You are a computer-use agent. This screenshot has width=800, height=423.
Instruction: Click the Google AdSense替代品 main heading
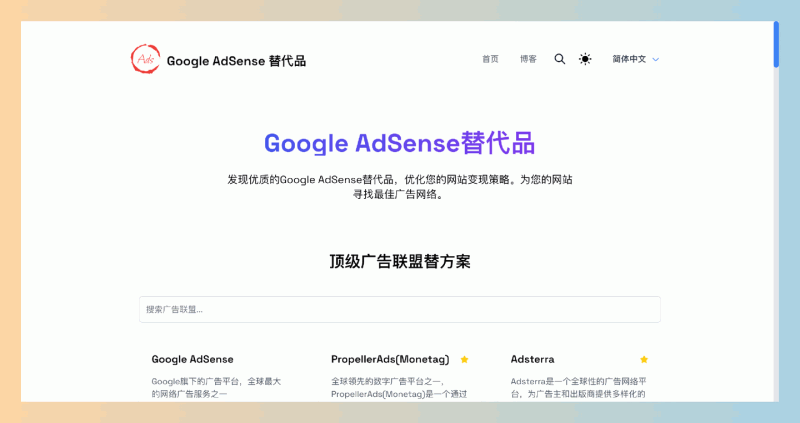399,143
